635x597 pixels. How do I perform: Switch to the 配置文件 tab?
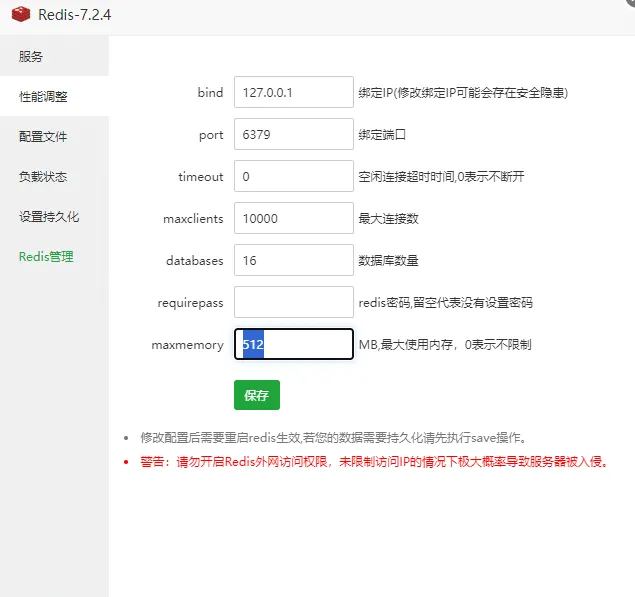(44, 137)
